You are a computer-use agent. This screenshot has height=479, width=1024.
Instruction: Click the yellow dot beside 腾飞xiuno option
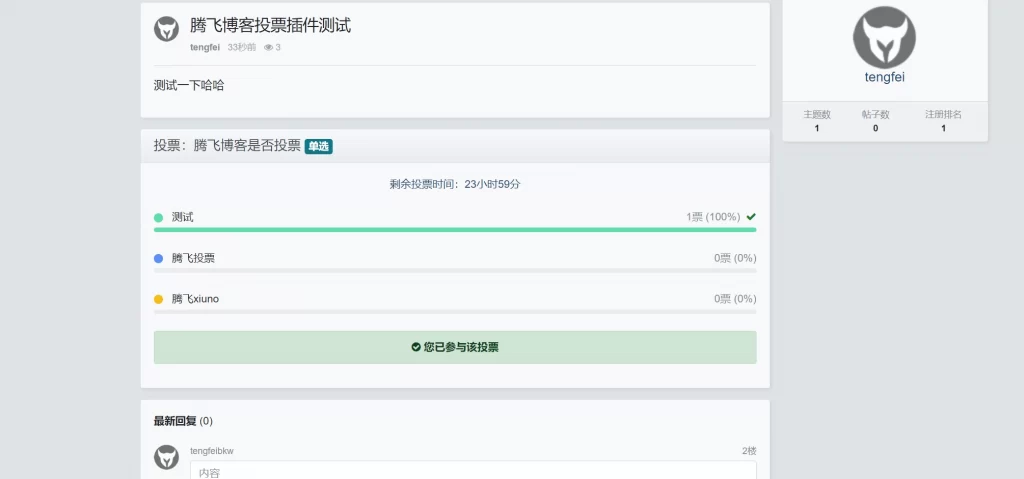[158, 299]
